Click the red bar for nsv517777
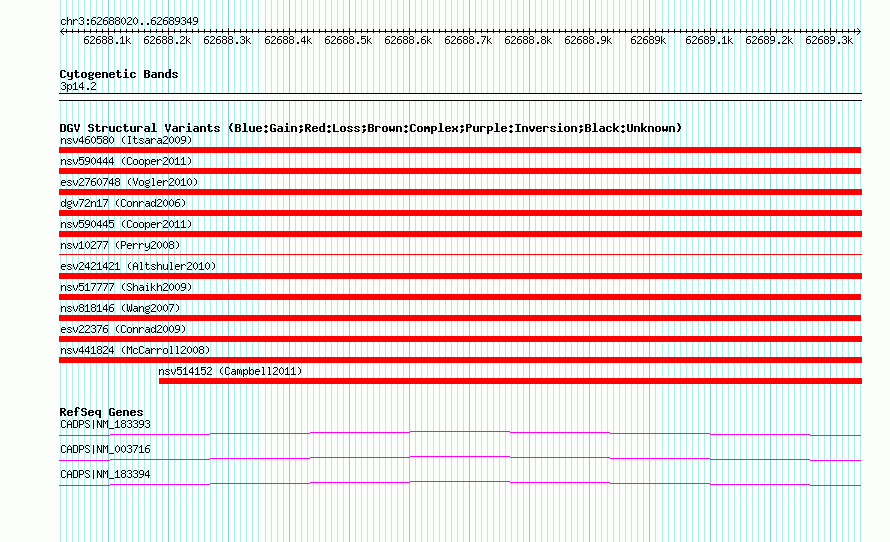Viewport: 890px width, 542px height. point(460,297)
